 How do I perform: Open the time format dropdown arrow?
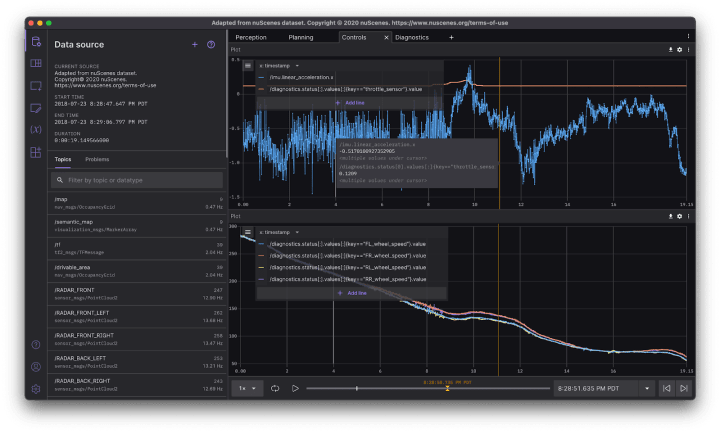click(647, 388)
